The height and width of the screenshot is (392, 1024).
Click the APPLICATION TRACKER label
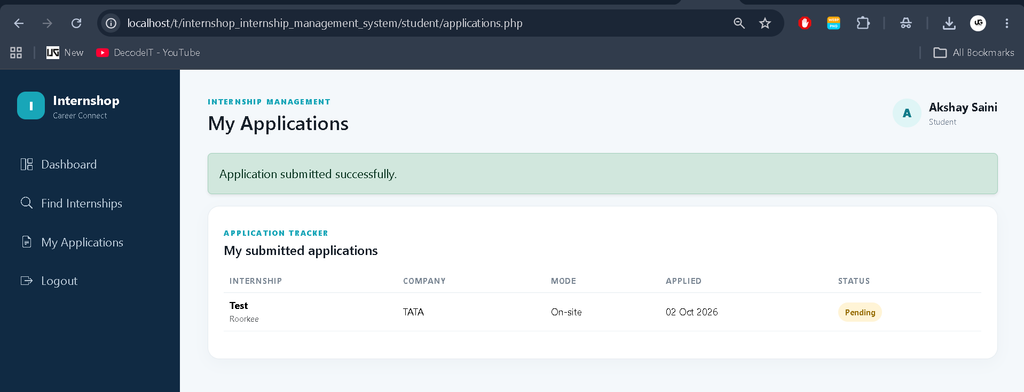click(x=276, y=233)
